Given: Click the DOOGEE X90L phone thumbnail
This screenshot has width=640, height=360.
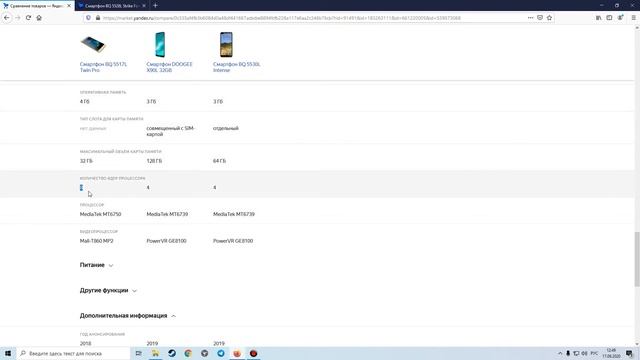Looking at the screenshot, I should (x=160, y=44).
